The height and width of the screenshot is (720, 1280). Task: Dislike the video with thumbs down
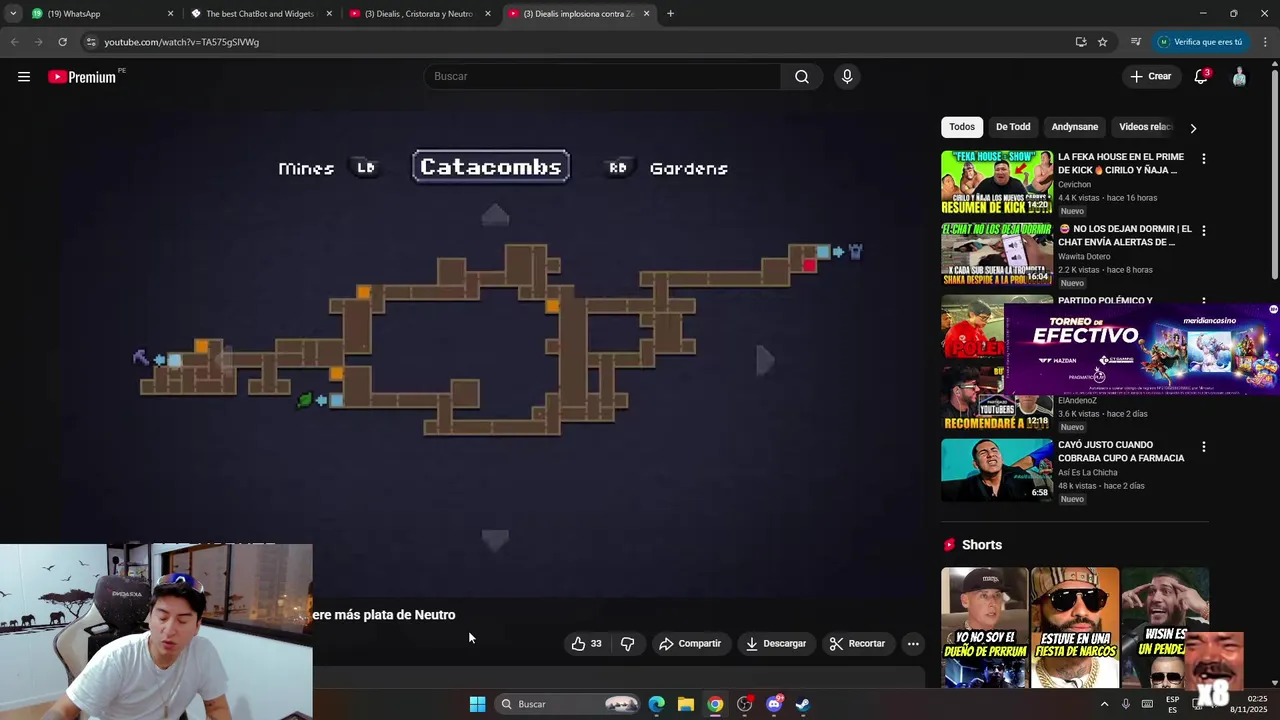pos(628,644)
